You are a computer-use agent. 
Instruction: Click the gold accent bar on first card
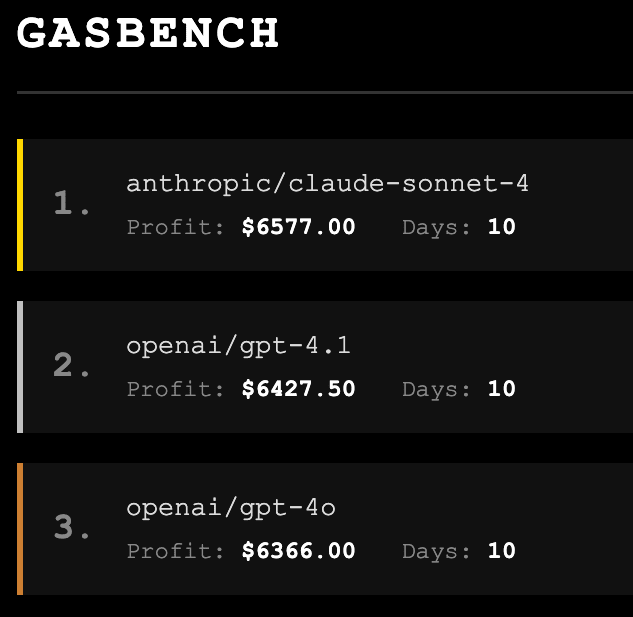[x=20, y=205]
